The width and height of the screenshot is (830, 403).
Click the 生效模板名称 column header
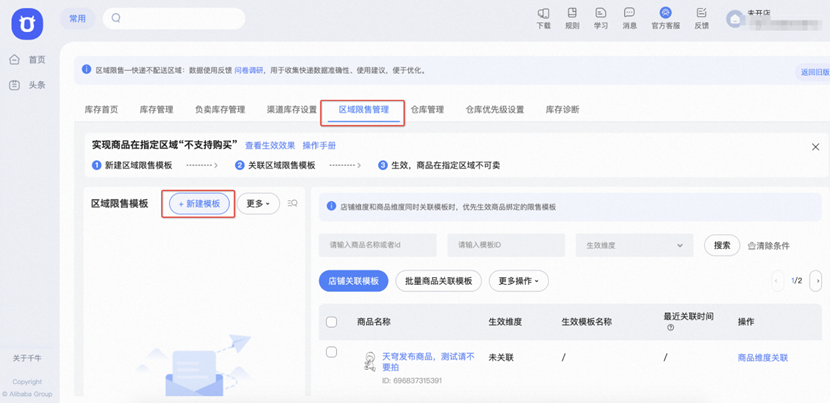tap(587, 321)
